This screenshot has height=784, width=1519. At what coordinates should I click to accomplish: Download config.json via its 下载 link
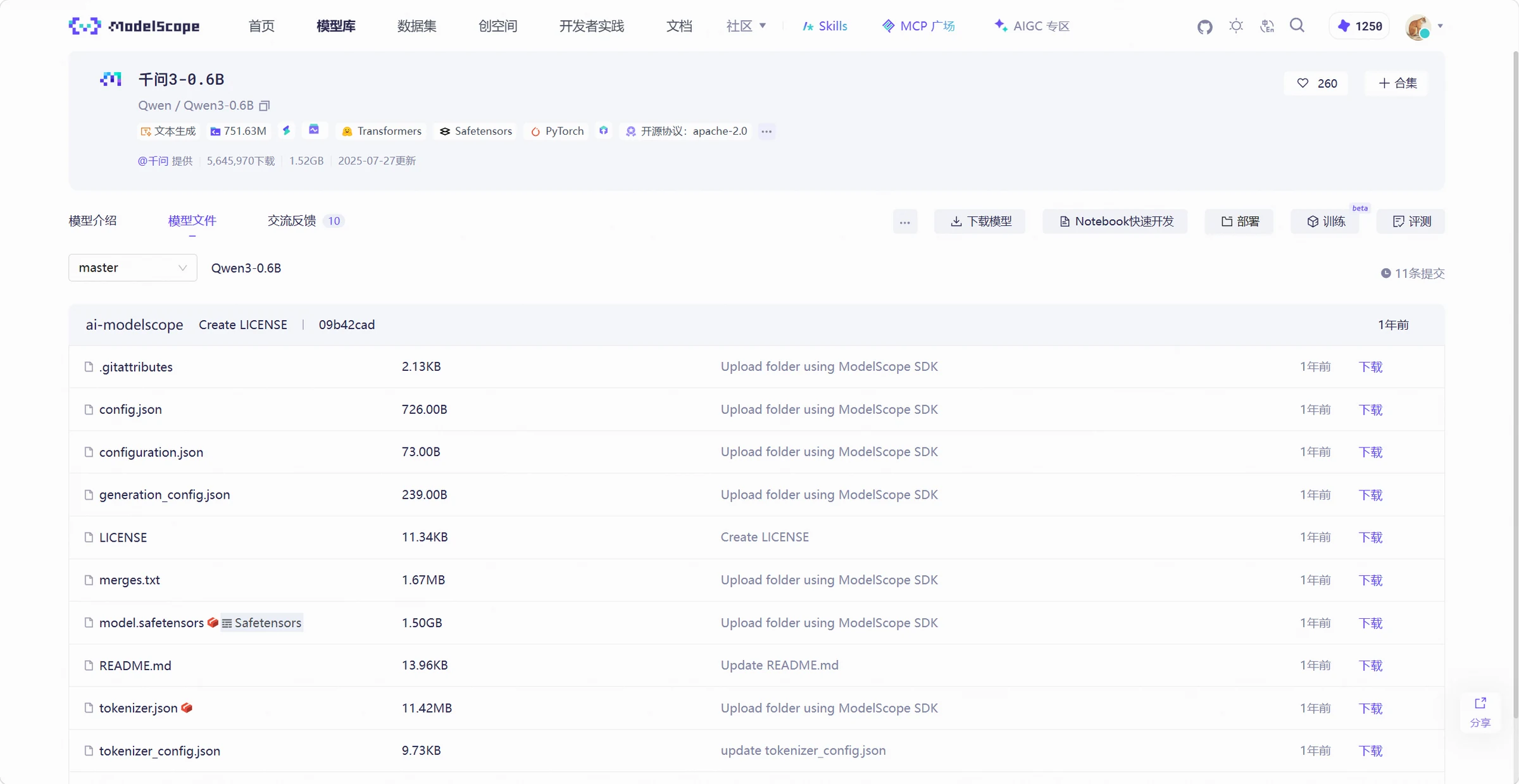1370,410
